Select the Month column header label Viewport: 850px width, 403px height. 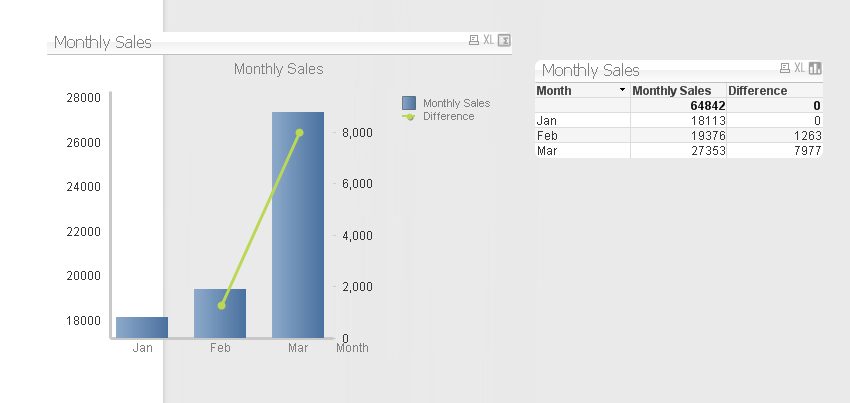(x=555, y=90)
